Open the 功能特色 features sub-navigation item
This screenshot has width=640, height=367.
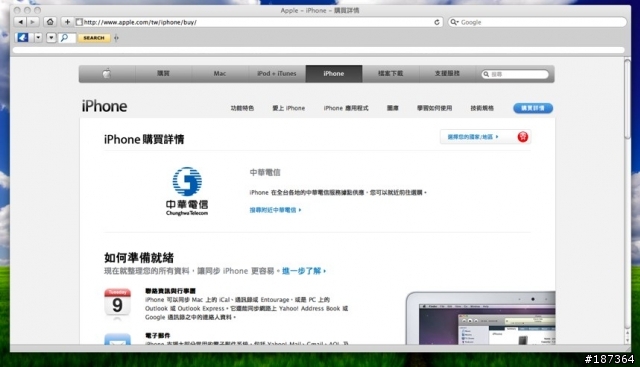click(x=242, y=108)
